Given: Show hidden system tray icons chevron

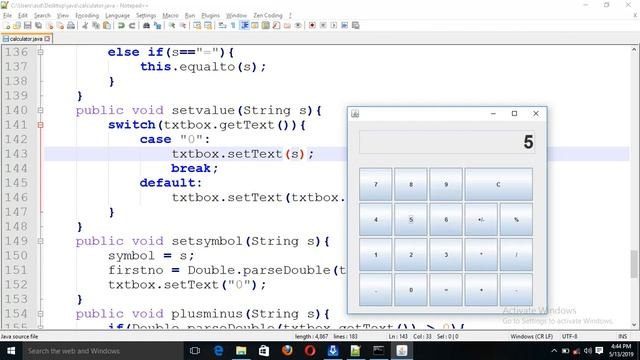Looking at the screenshot, I should [x=554, y=351].
